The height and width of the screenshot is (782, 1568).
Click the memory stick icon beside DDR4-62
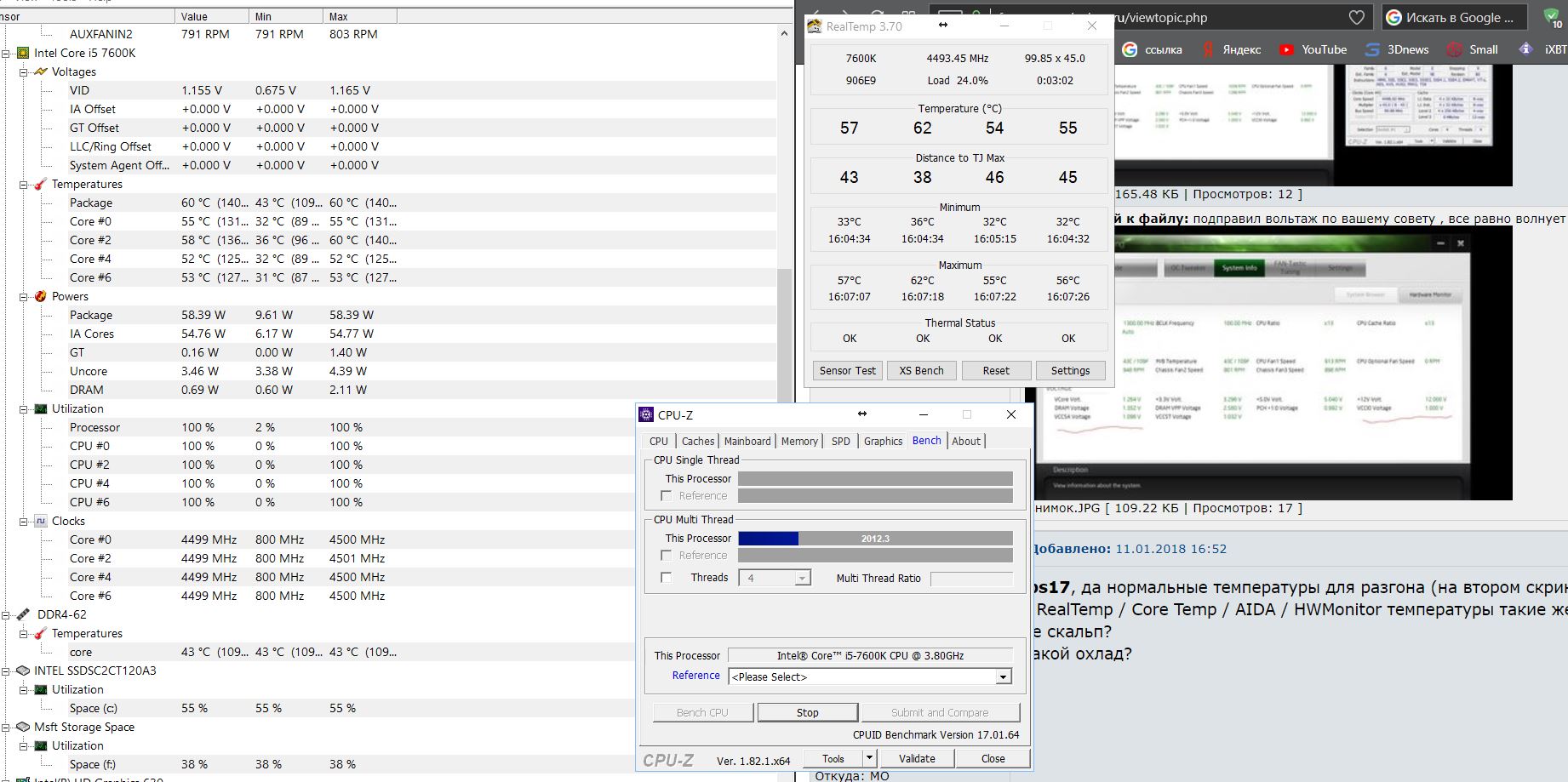pyautogui.click(x=23, y=614)
